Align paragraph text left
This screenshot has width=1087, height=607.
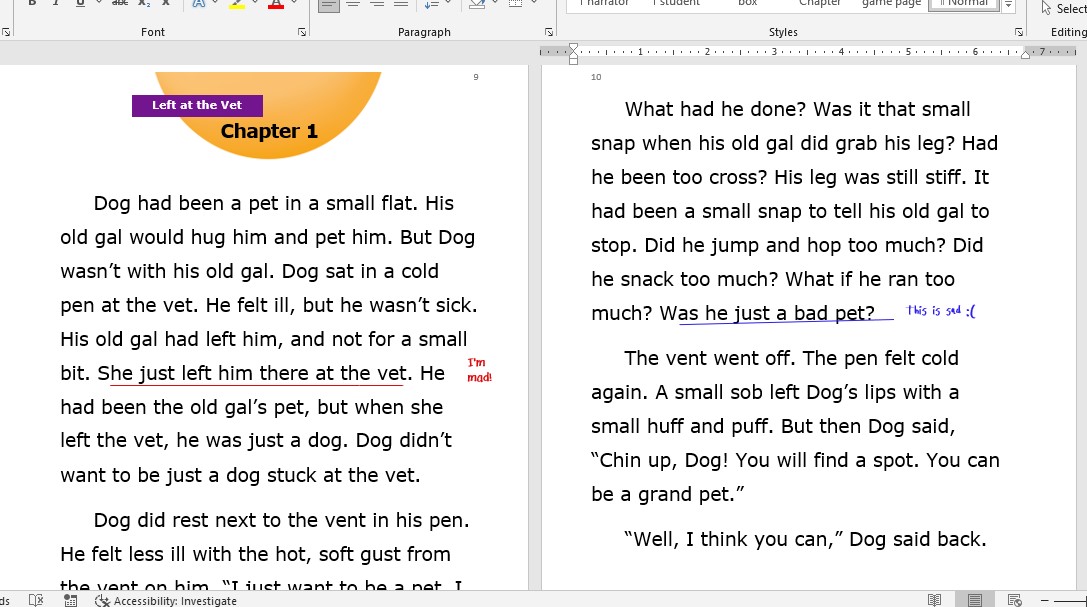click(x=329, y=5)
